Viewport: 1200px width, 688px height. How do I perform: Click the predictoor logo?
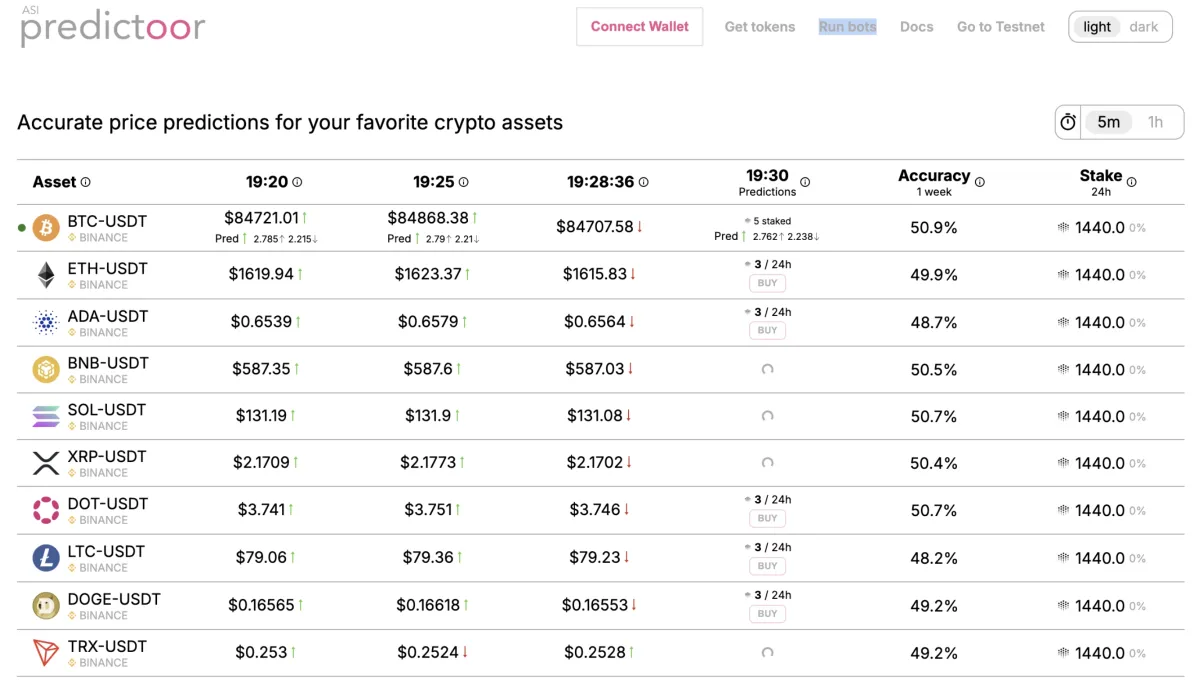click(x=112, y=26)
